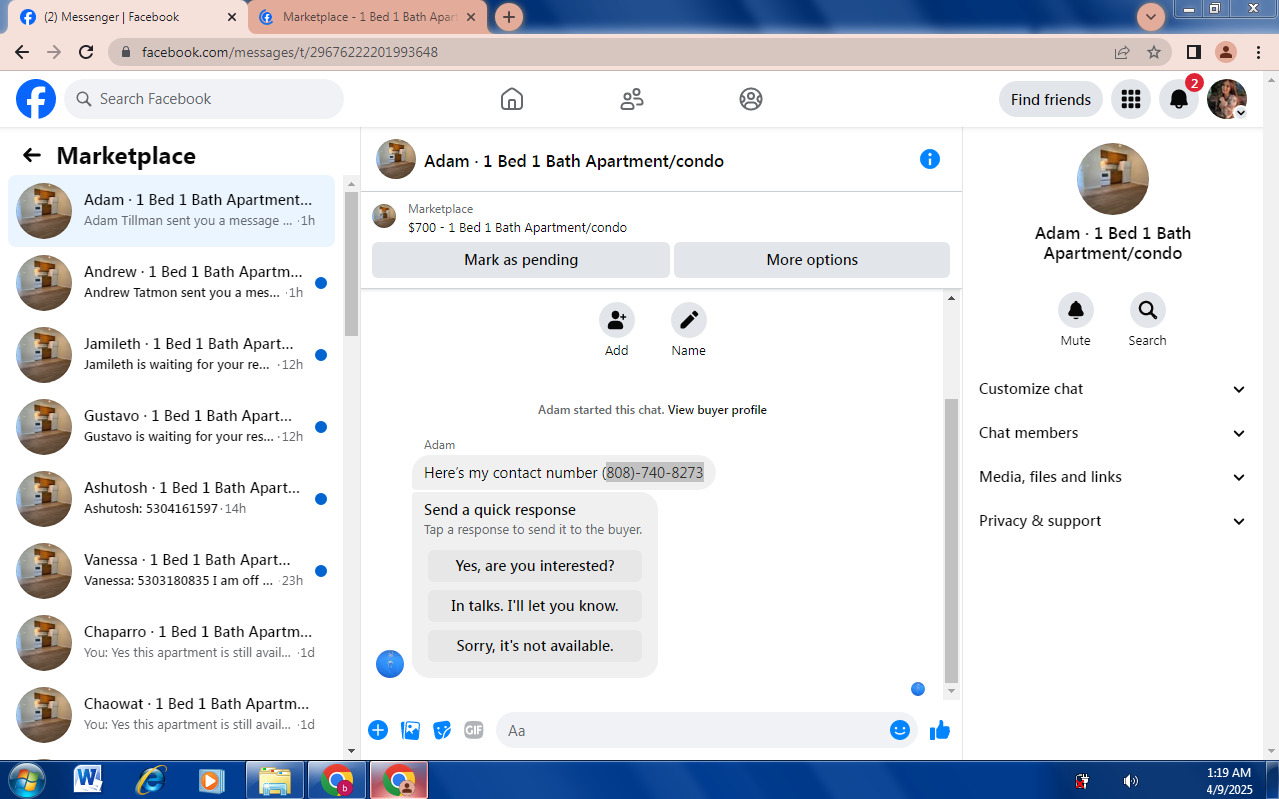Switch to the Marketplace - 1 Bed 1 Bath tab
Viewport: 1279px width, 799px height.
[369, 17]
